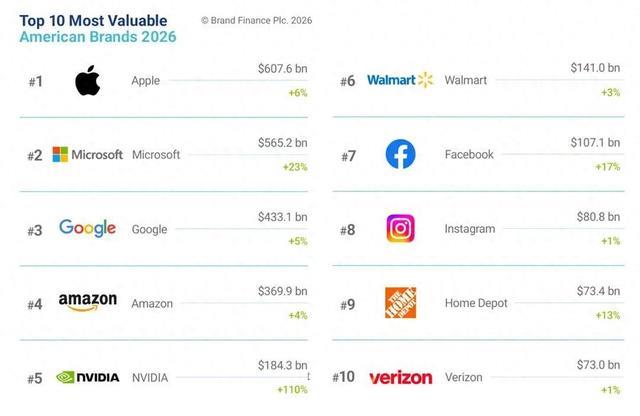The width and height of the screenshot is (640, 416).
Task: Click the Microsoft logo
Action: pyautogui.click(x=87, y=155)
